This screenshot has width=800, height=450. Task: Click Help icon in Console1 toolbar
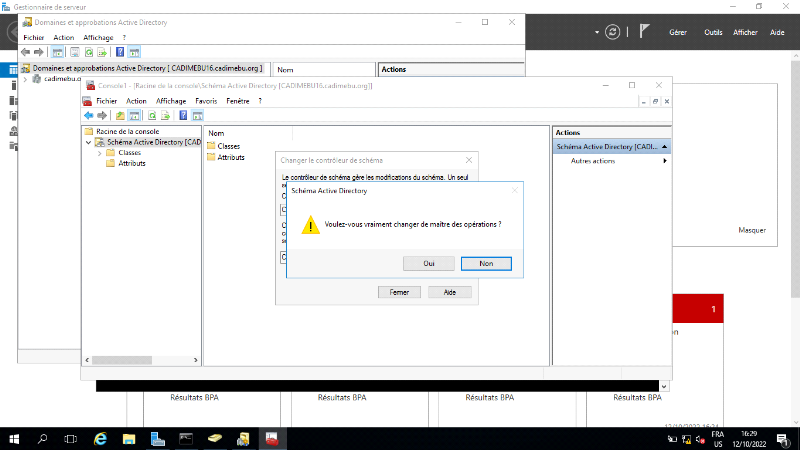point(183,115)
